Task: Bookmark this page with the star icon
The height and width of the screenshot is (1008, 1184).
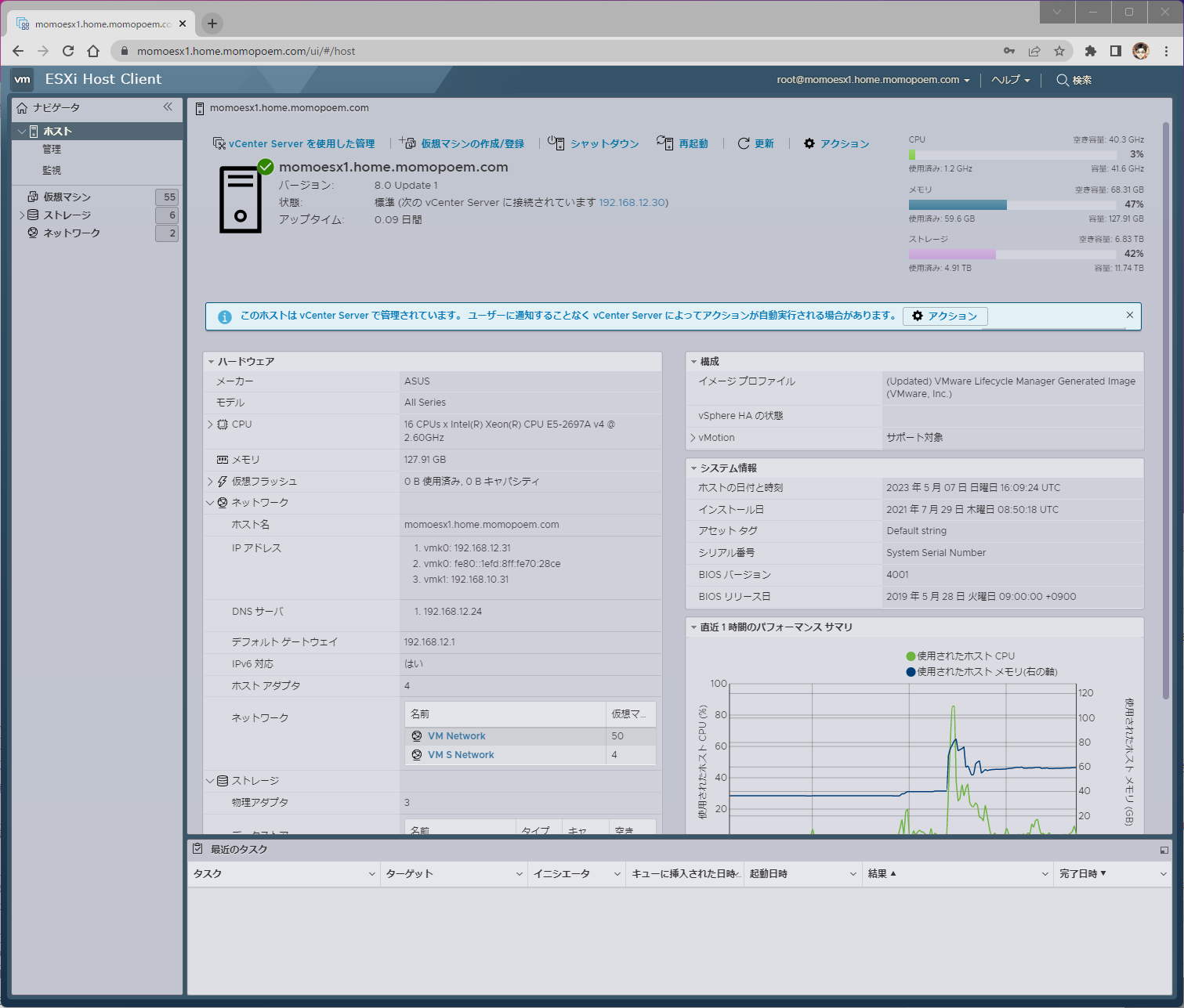Action: pos(1059,51)
